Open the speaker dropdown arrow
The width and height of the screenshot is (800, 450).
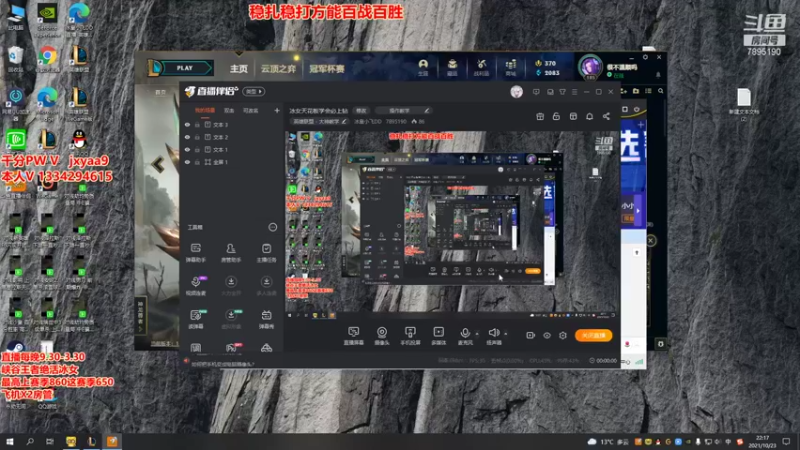[506, 334]
